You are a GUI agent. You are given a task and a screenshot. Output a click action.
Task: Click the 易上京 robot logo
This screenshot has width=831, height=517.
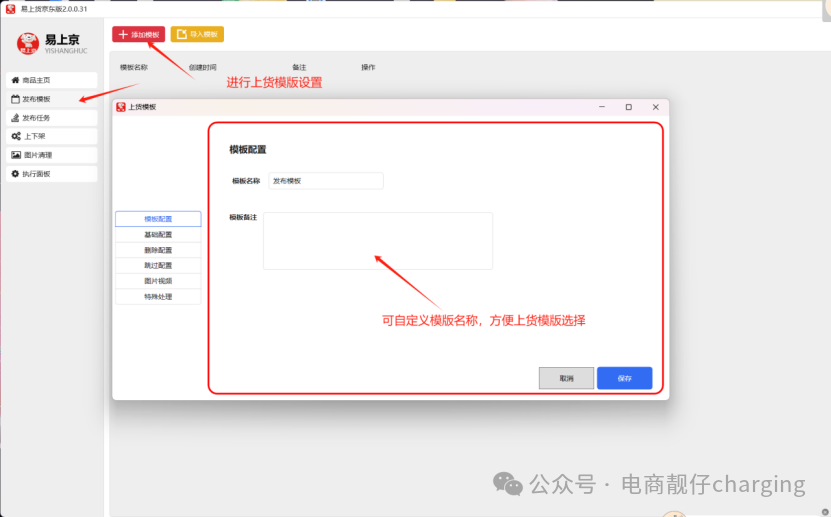(x=28, y=43)
